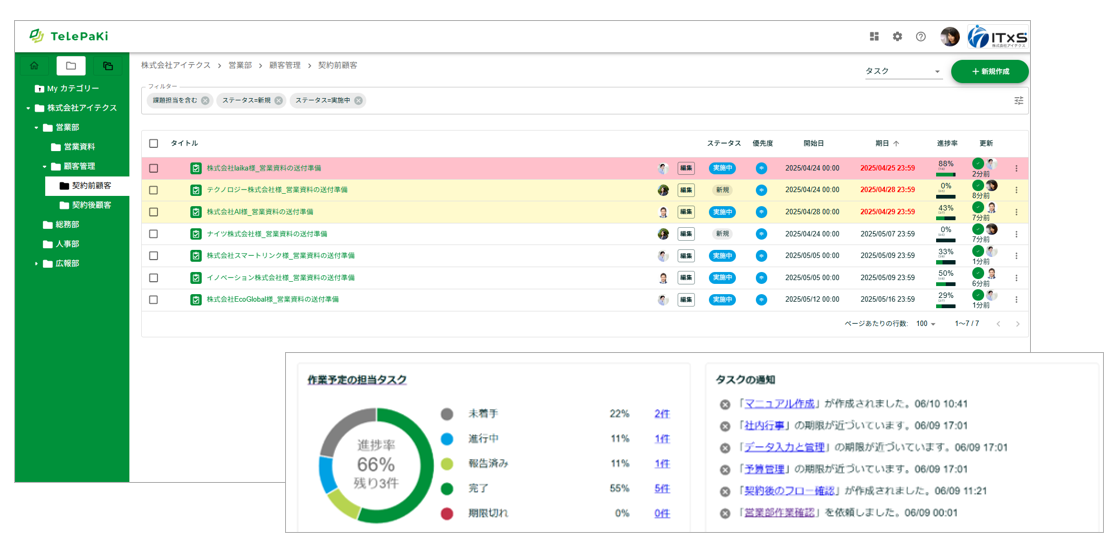Check the 株式会社laika様 task checkbox
This screenshot has height=546, width=1112.
point(153,168)
